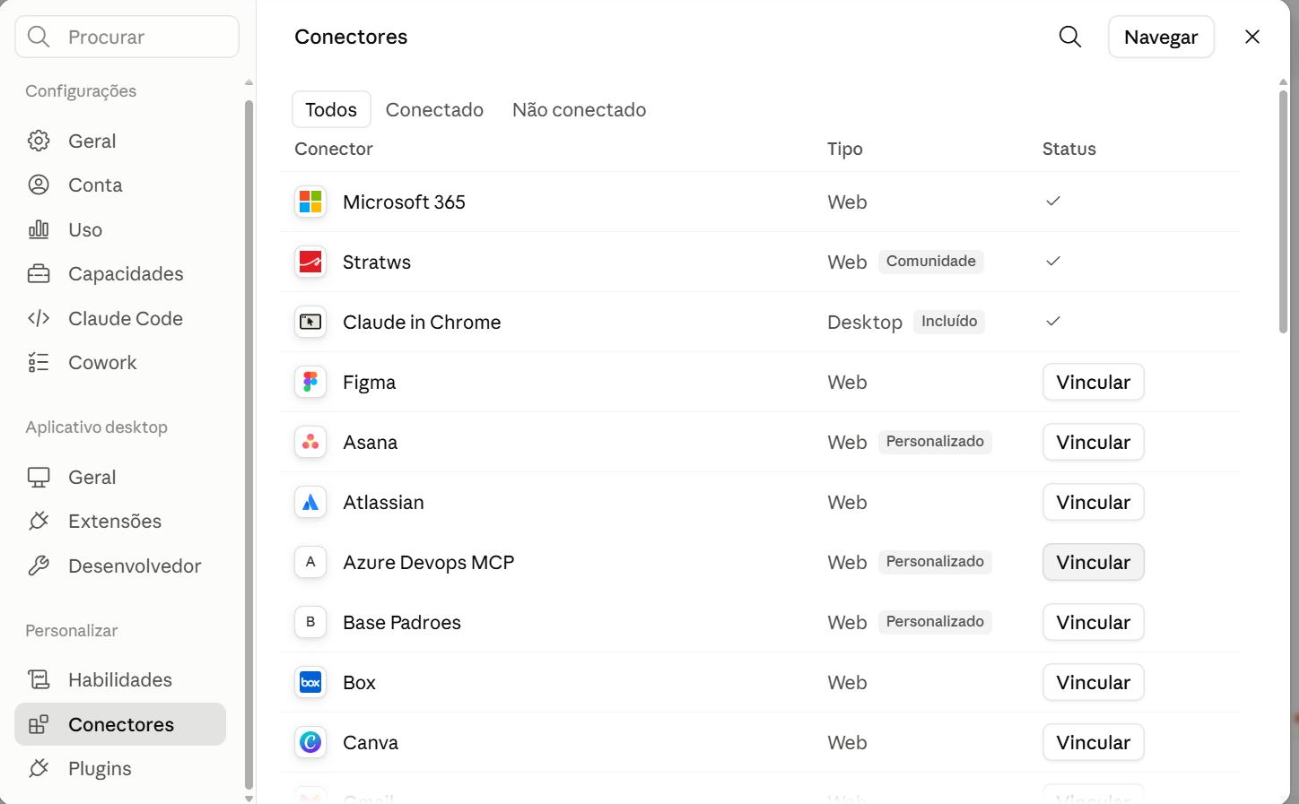Open the Box connector icon
Screen dimensions: 1299x804
click(311, 682)
